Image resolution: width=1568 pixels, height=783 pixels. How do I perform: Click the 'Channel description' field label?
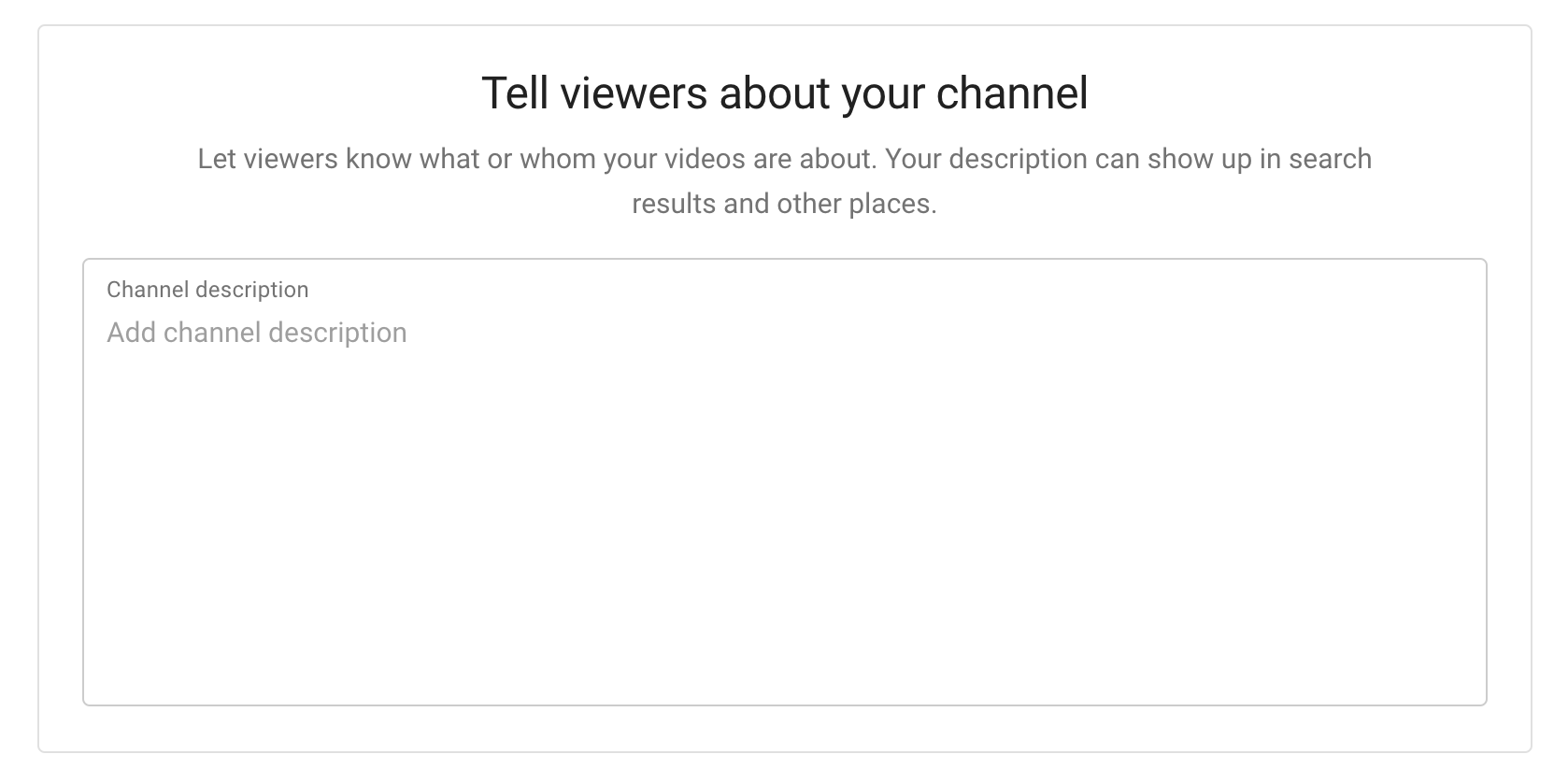coord(207,290)
